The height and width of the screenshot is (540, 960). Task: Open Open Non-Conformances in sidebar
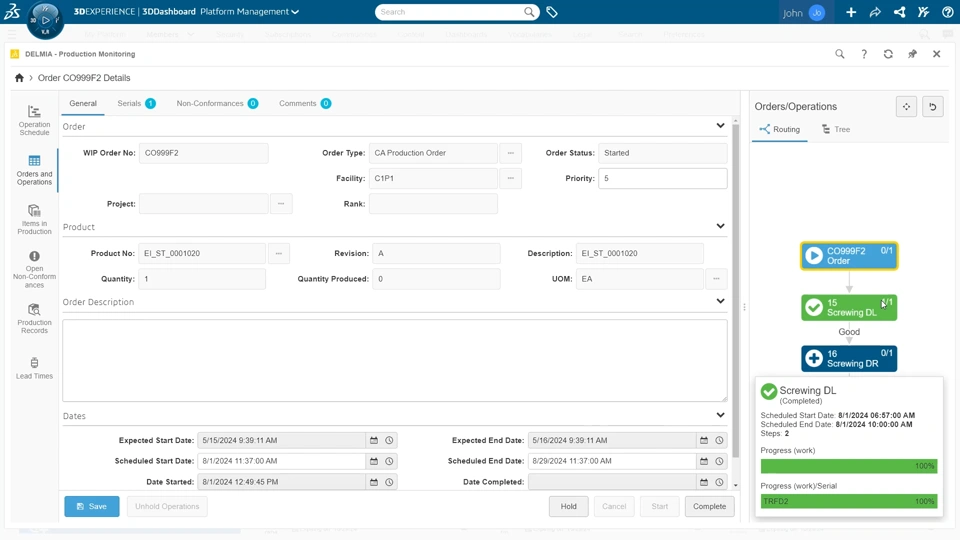pyautogui.click(x=34, y=269)
